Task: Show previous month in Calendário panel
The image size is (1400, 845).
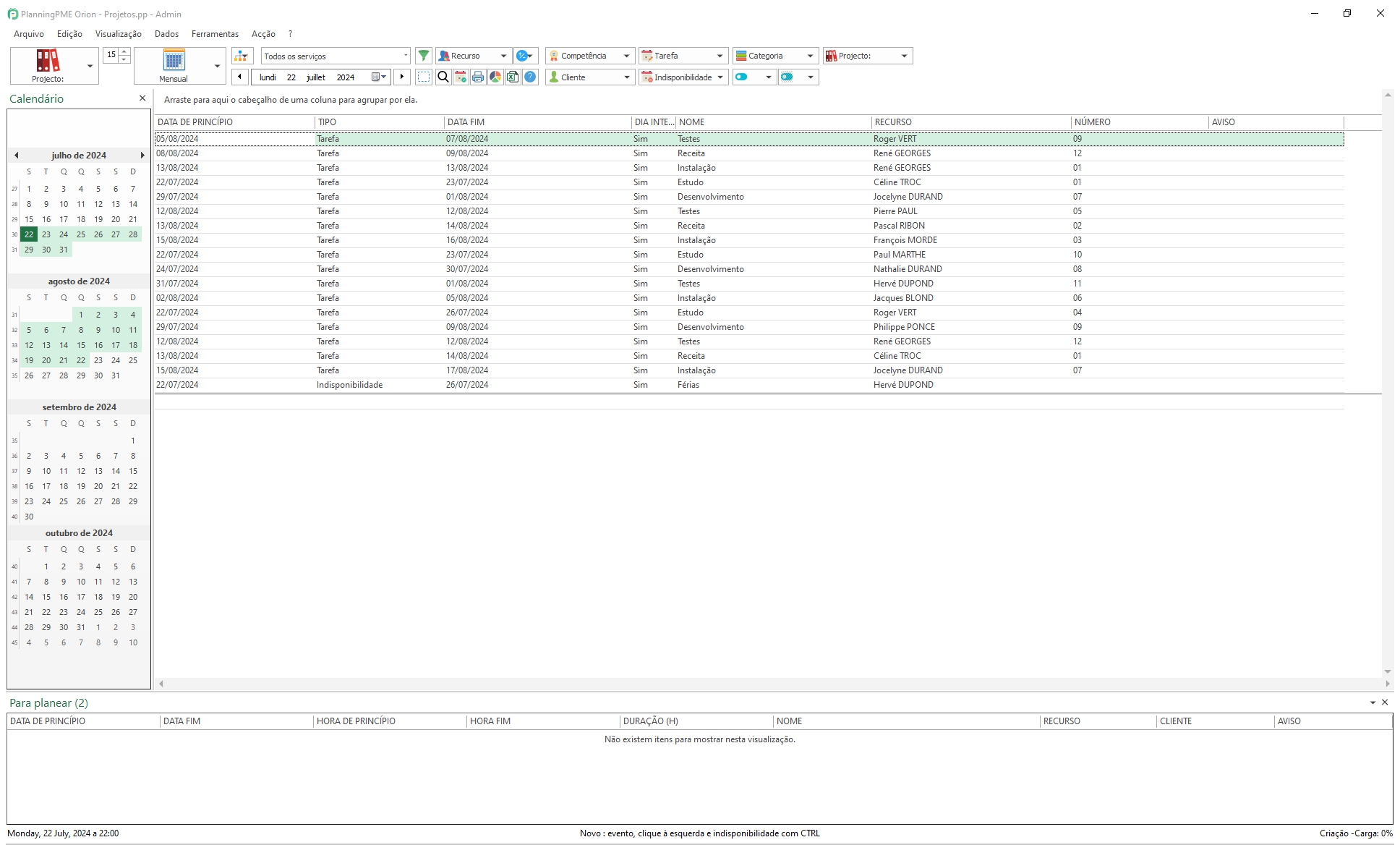Action: 16,155
